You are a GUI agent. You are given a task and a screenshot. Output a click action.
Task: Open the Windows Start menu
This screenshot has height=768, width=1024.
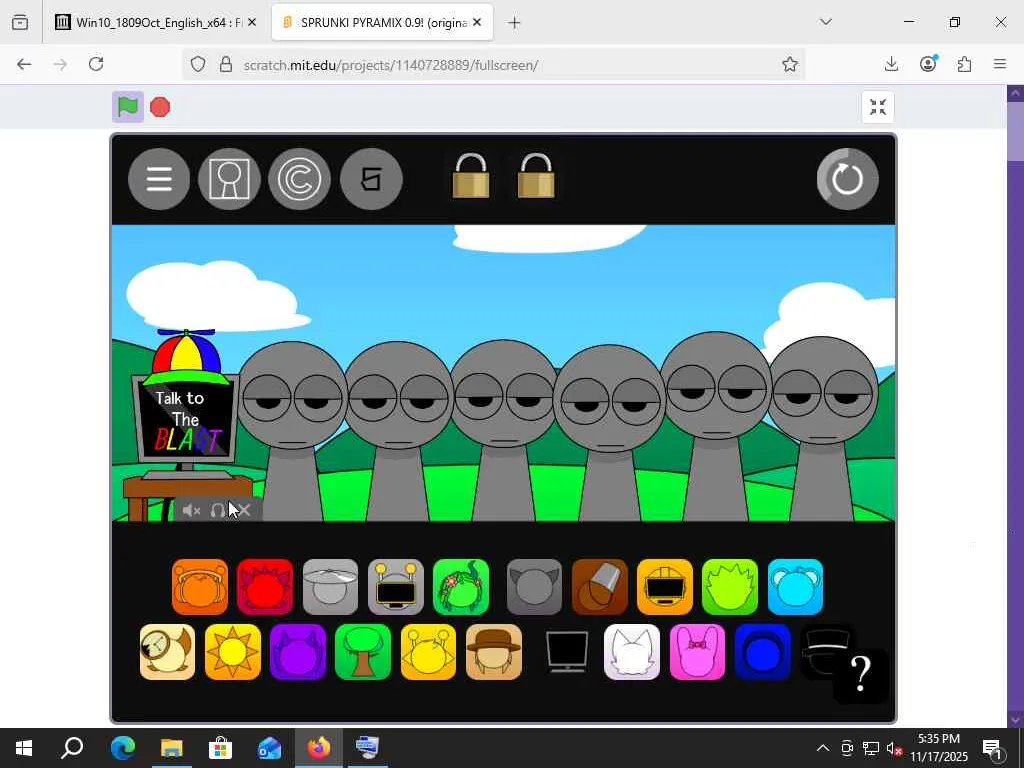(24, 748)
